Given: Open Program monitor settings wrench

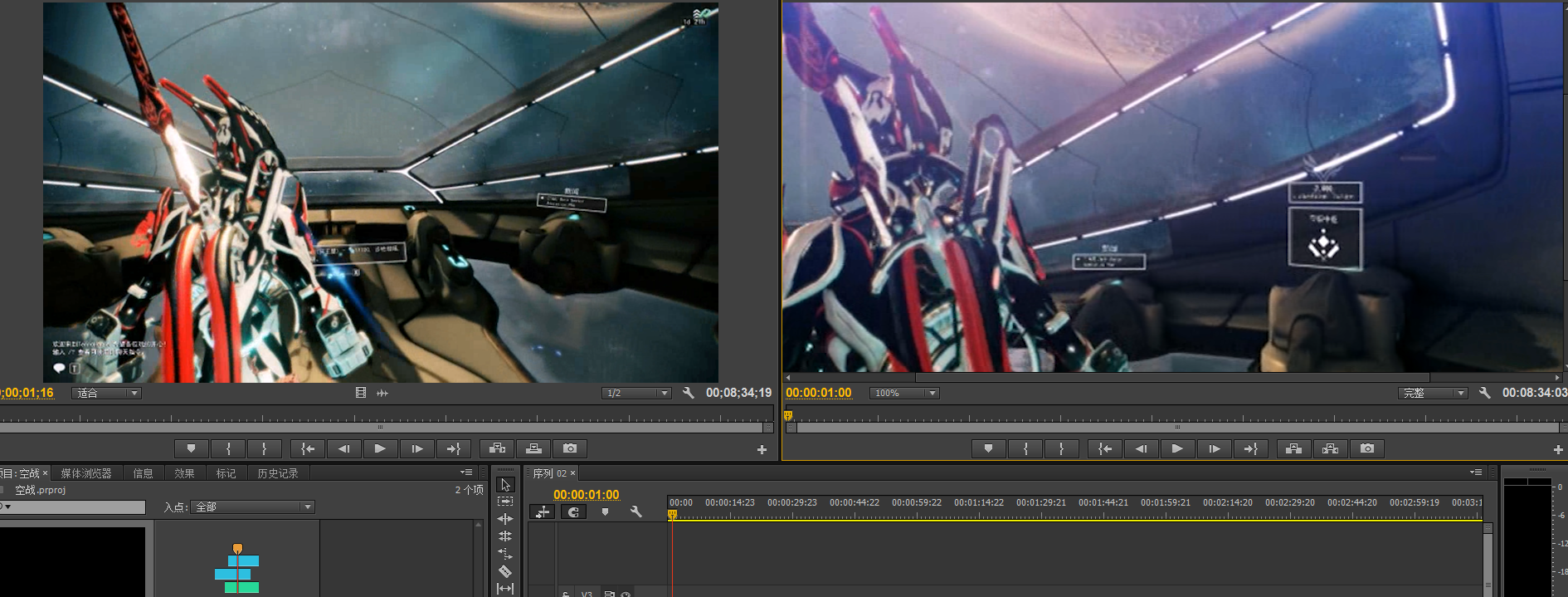Looking at the screenshot, I should point(1485,393).
